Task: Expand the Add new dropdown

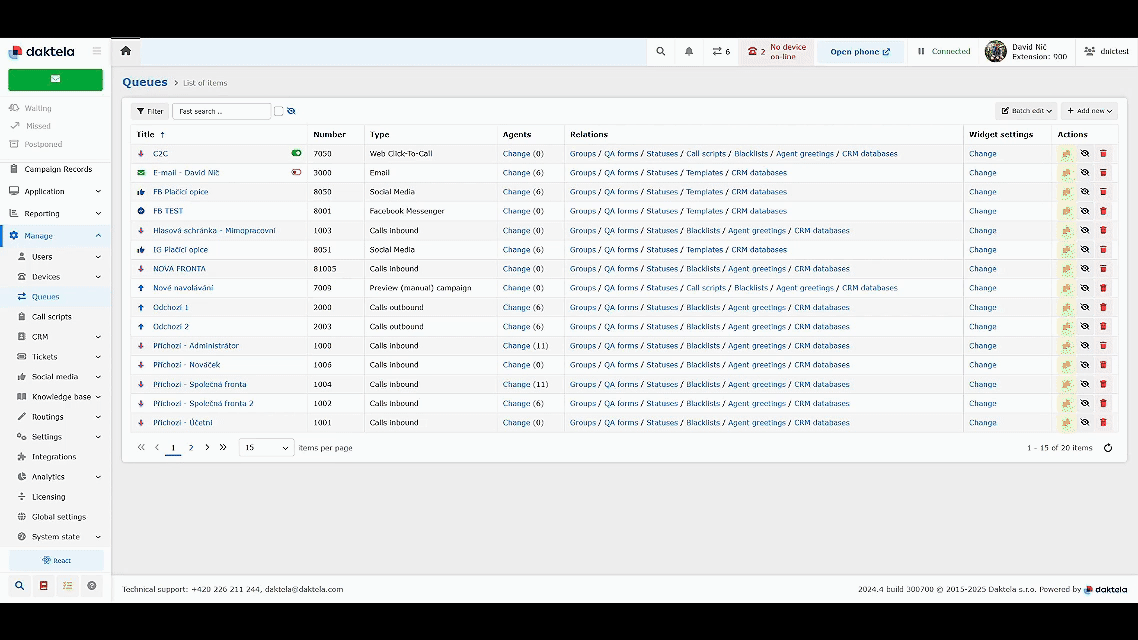Action: click(x=1088, y=111)
